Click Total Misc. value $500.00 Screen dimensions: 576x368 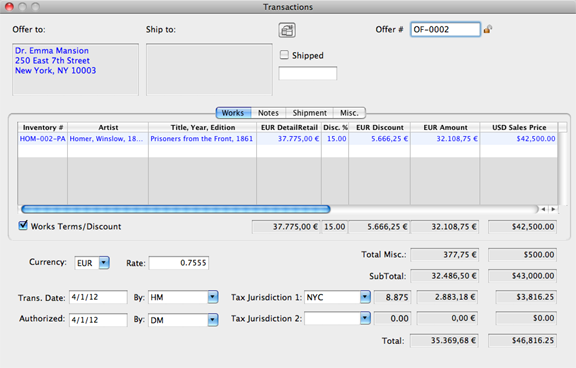coord(522,255)
